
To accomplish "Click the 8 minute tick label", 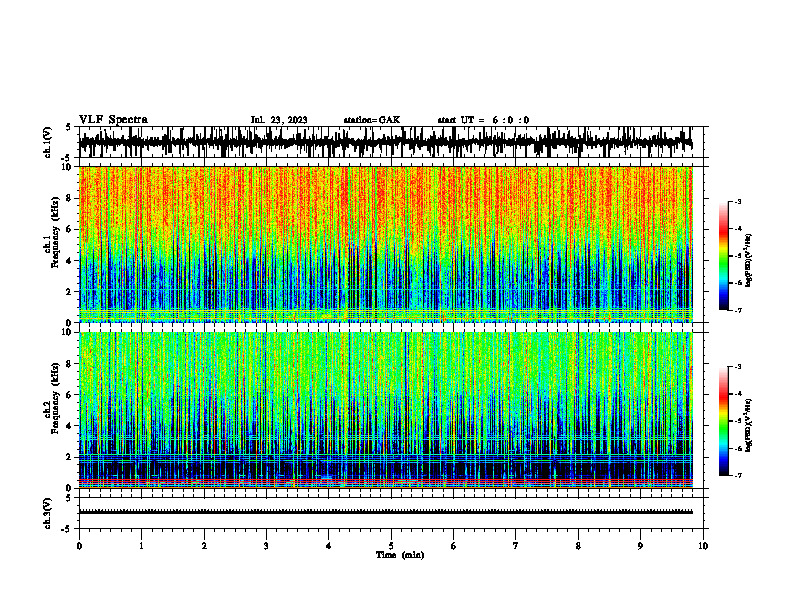I will [578, 546].
